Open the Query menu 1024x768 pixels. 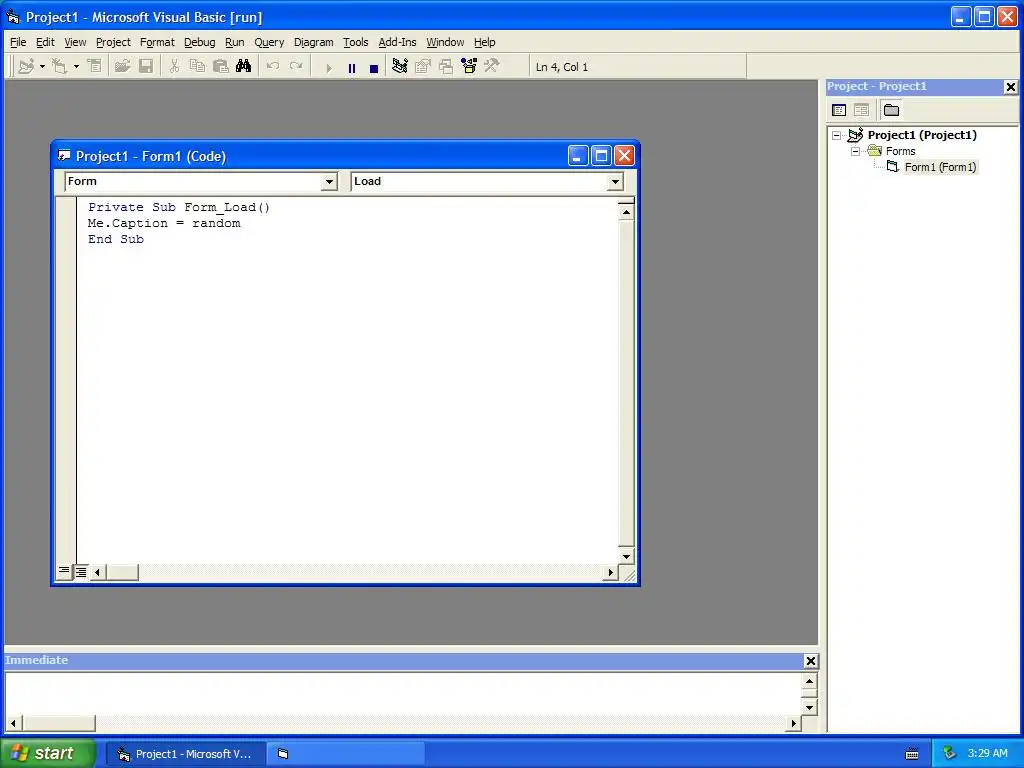click(x=269, y=42)
